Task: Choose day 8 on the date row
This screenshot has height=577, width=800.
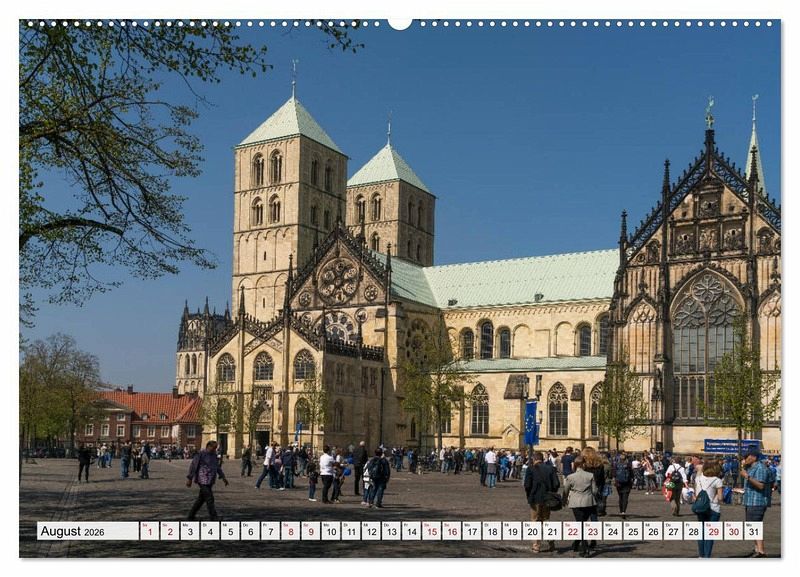Action: [x=290, y=531]
